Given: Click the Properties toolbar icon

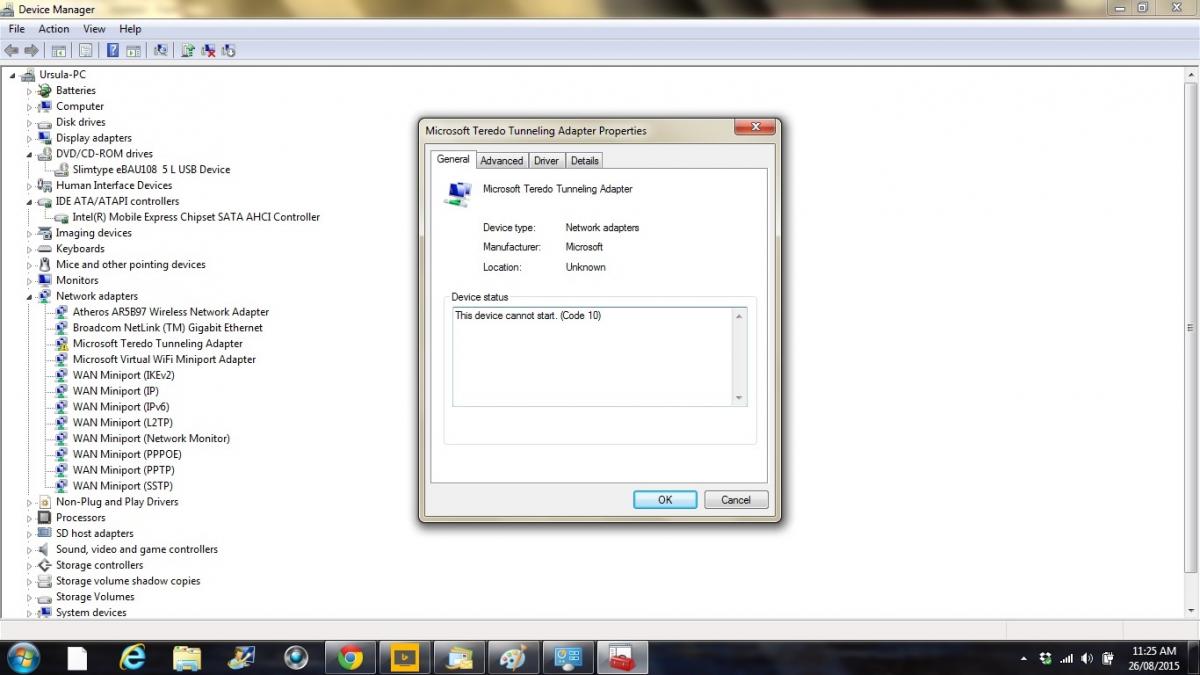Looking at the screenshot, I should [x=85, y=50].
